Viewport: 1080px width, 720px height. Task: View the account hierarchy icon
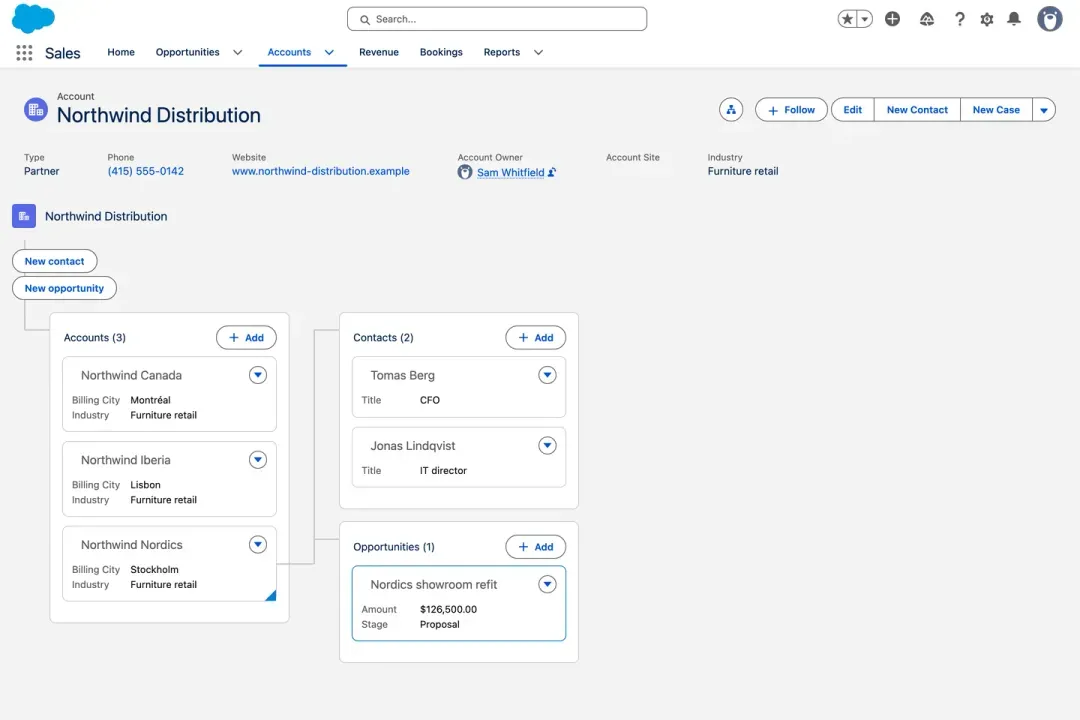click(731, 110)
